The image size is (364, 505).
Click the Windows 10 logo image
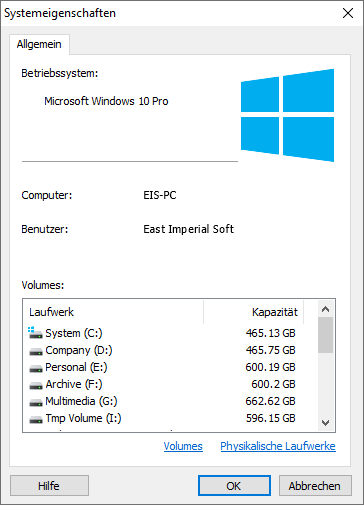tap(287, 115)
